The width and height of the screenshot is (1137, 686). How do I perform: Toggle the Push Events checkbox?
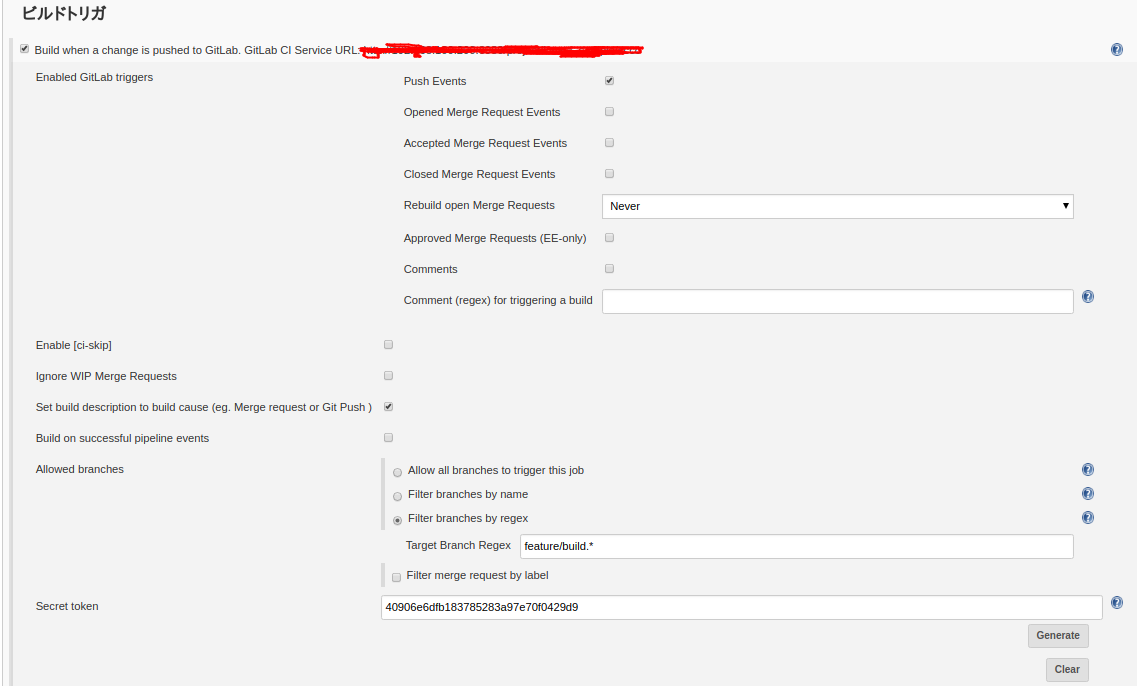point(609,80)
